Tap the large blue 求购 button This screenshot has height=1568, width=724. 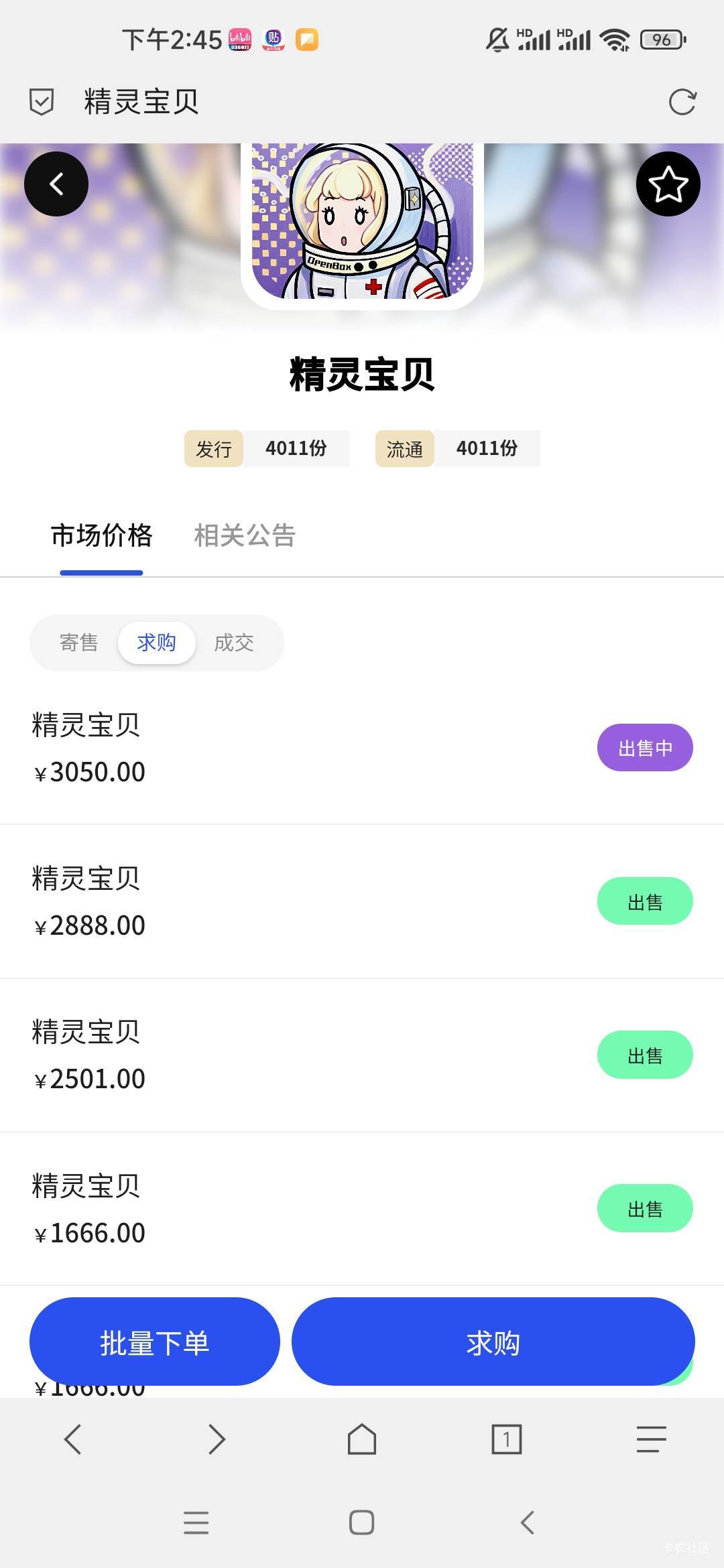point(493,1341)
